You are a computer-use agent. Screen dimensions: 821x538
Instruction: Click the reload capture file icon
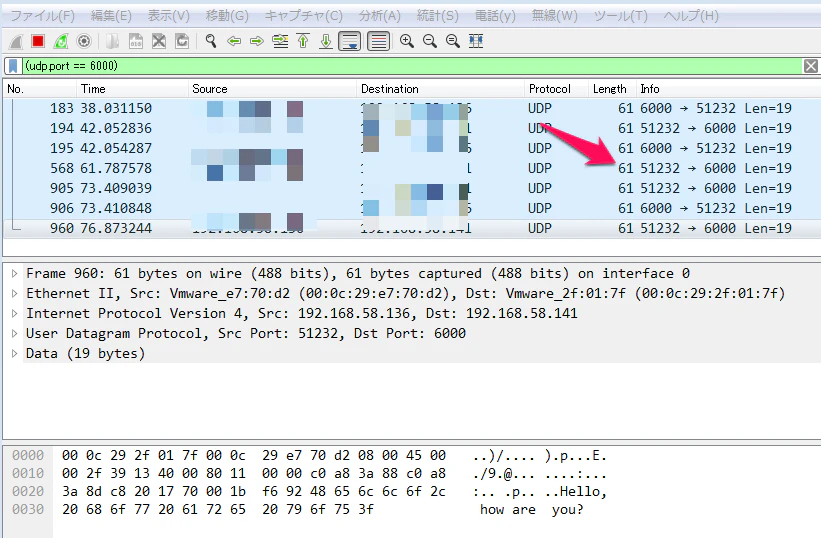pos(182,41)
